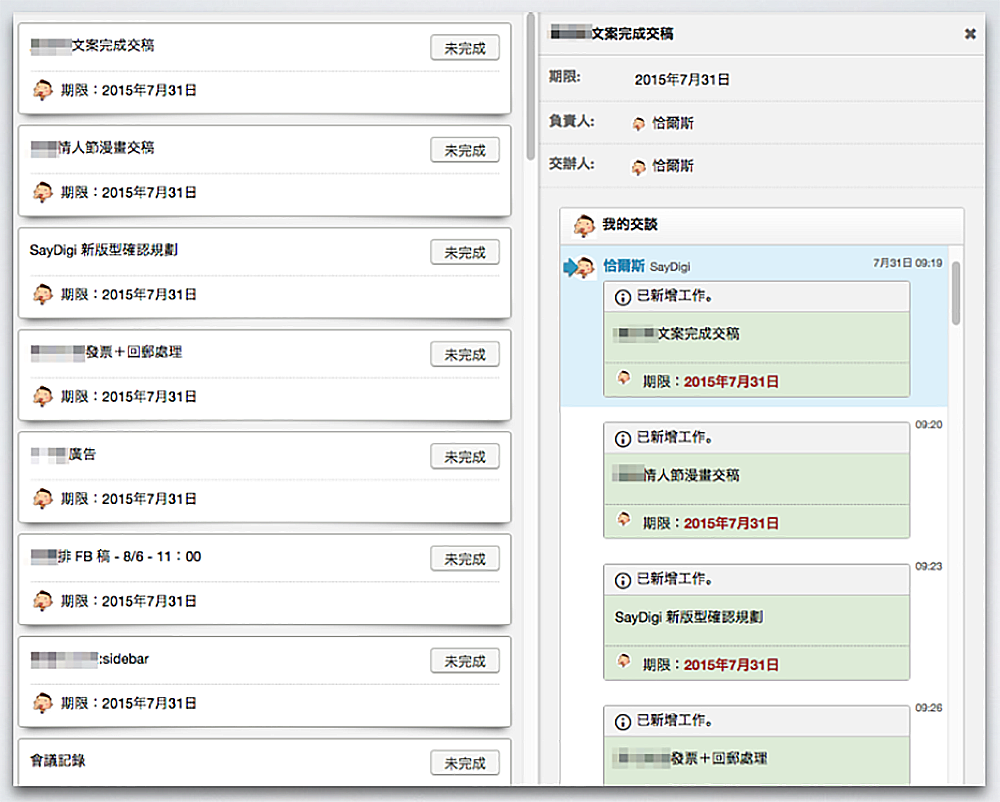Open 我的交談 conversation tab
This screenshot has height=802, width=1000.
(x=630, y=225)
